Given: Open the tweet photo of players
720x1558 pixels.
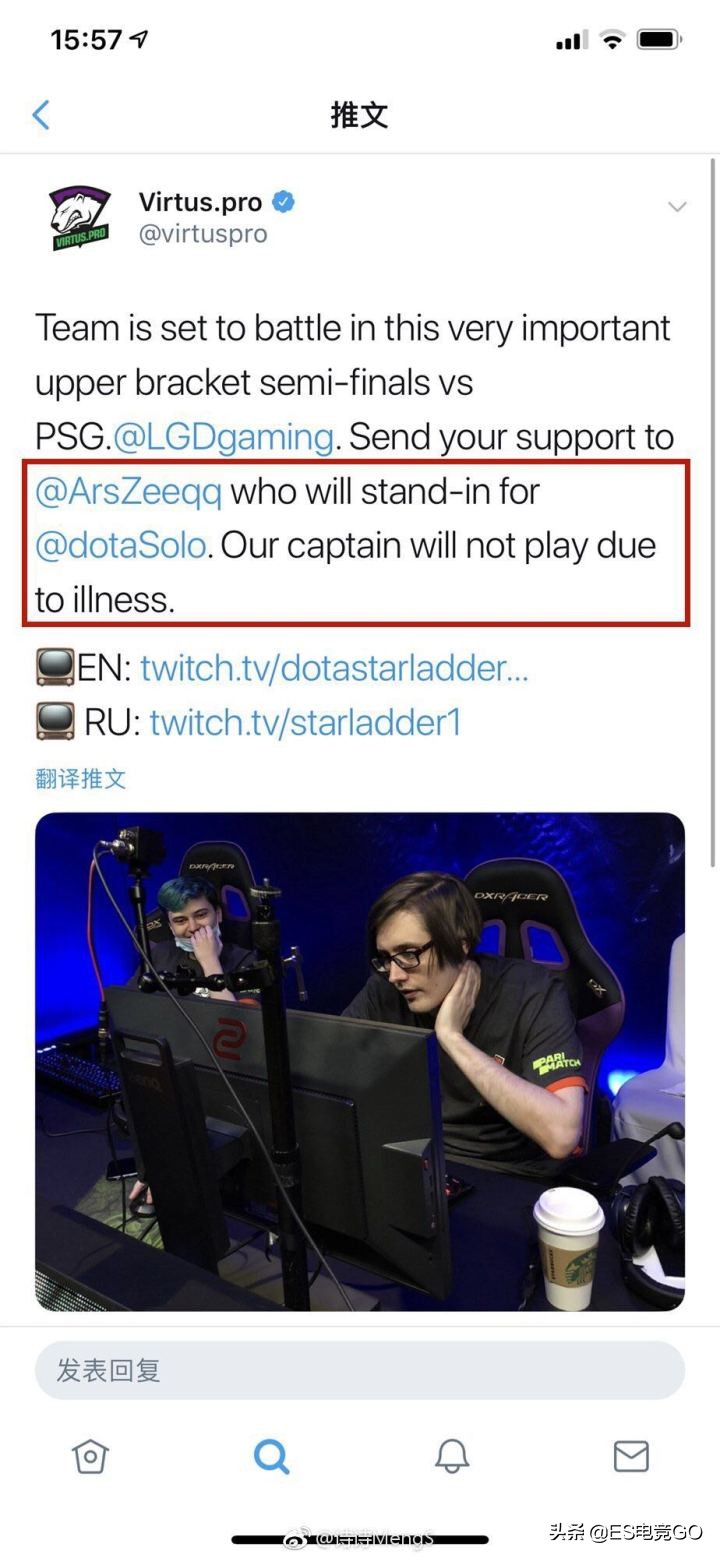Looking at the screenshot, I should 360,1061.
